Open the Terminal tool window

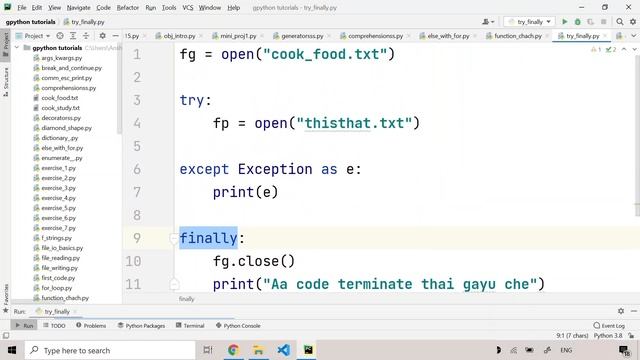click(x=190, y=326)
